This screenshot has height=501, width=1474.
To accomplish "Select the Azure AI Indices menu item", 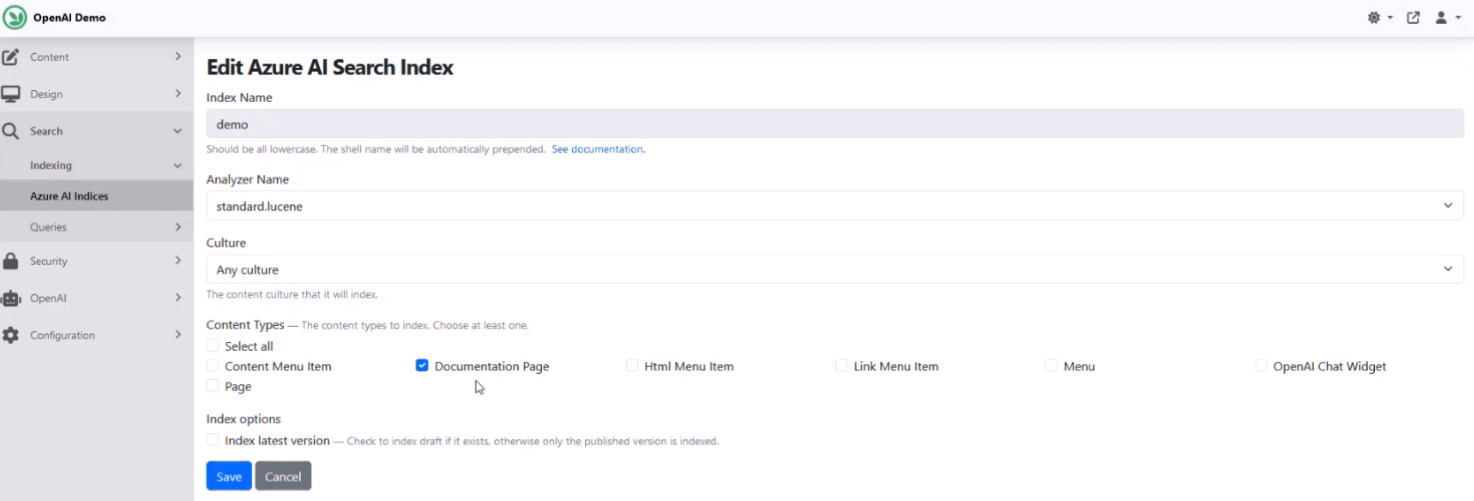I will pyautogui.click(x=96, y=196).
